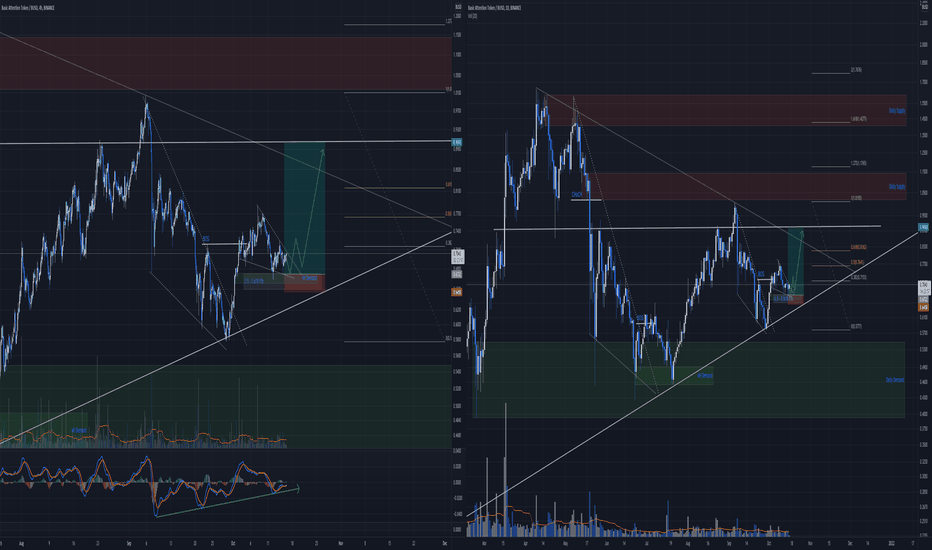
Task: Select the 1.272 Fibonacci level label
Action: [x=859, y=163]
